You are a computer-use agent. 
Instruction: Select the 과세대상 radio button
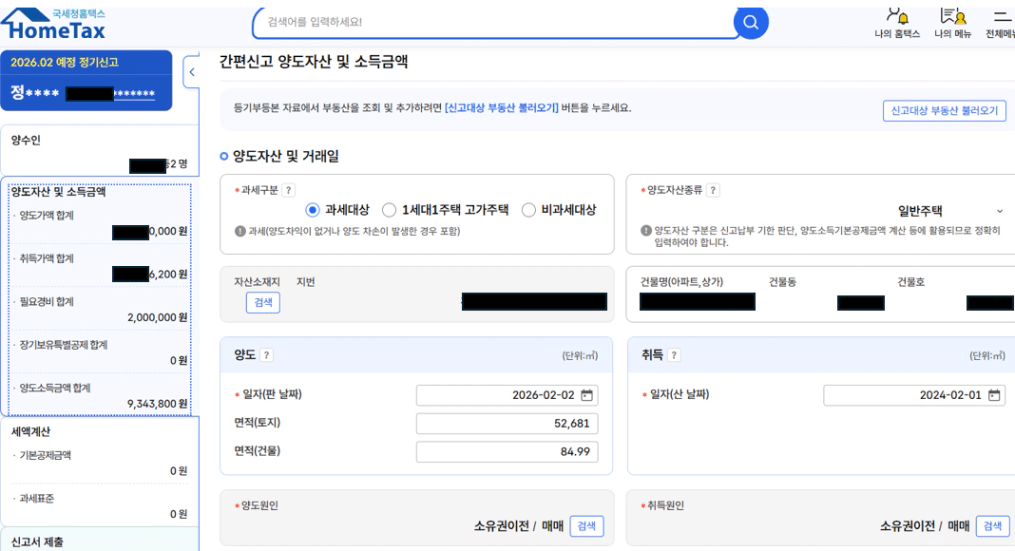click(x=313, y=210)
